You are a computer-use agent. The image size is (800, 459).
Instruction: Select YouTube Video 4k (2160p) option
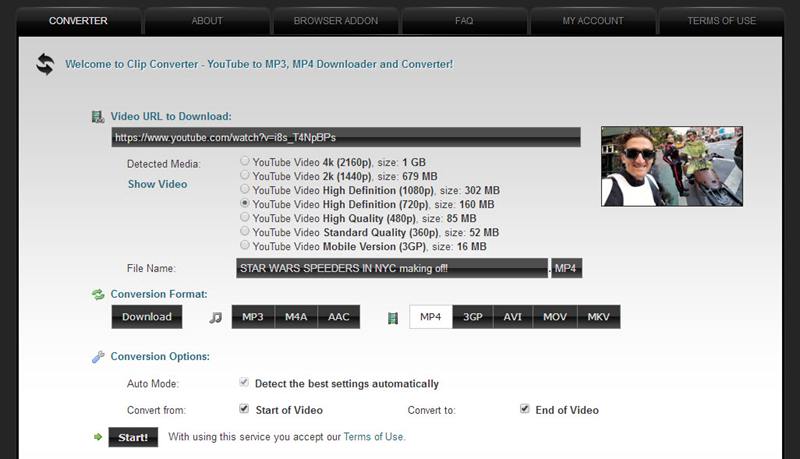click(245, 161)
